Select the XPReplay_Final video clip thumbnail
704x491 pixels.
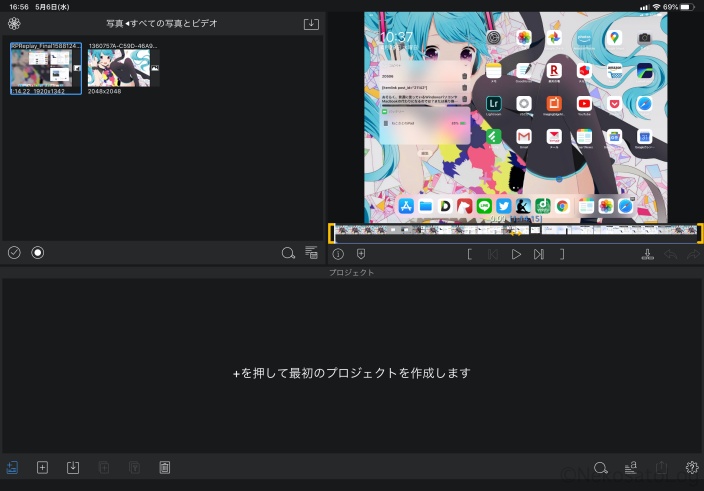46,68
